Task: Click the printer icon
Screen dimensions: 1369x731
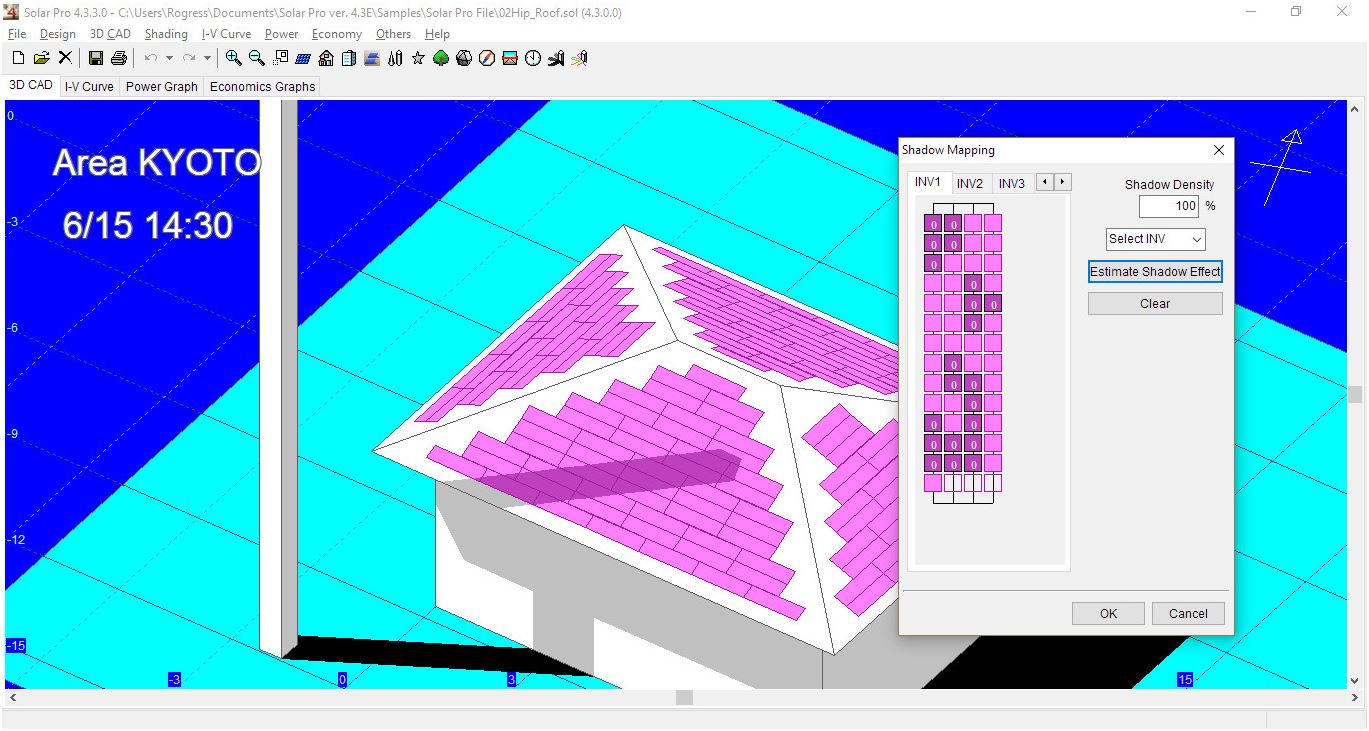Action: click(119, 58)
